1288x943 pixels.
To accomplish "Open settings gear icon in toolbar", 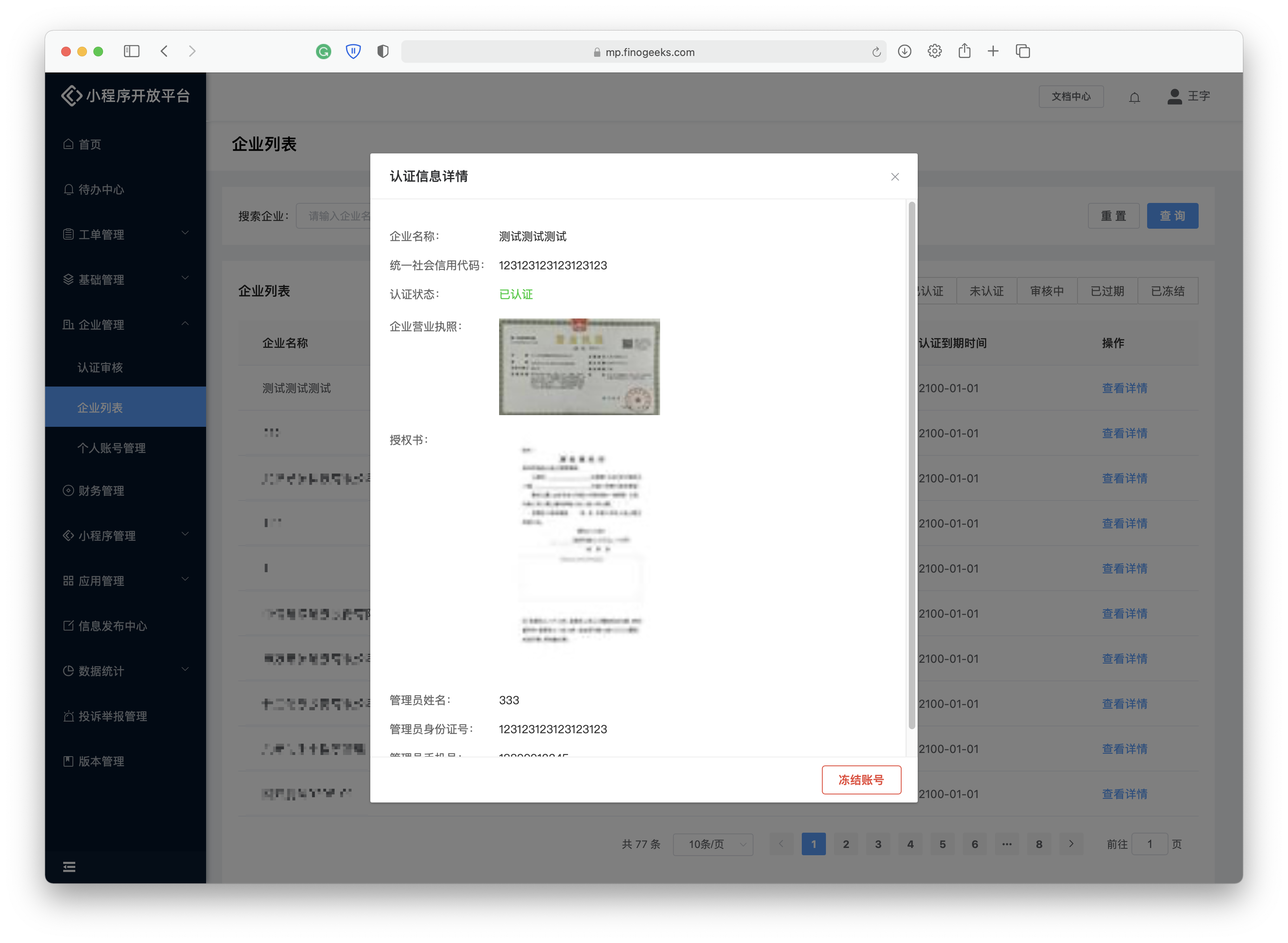I will 934,52.
